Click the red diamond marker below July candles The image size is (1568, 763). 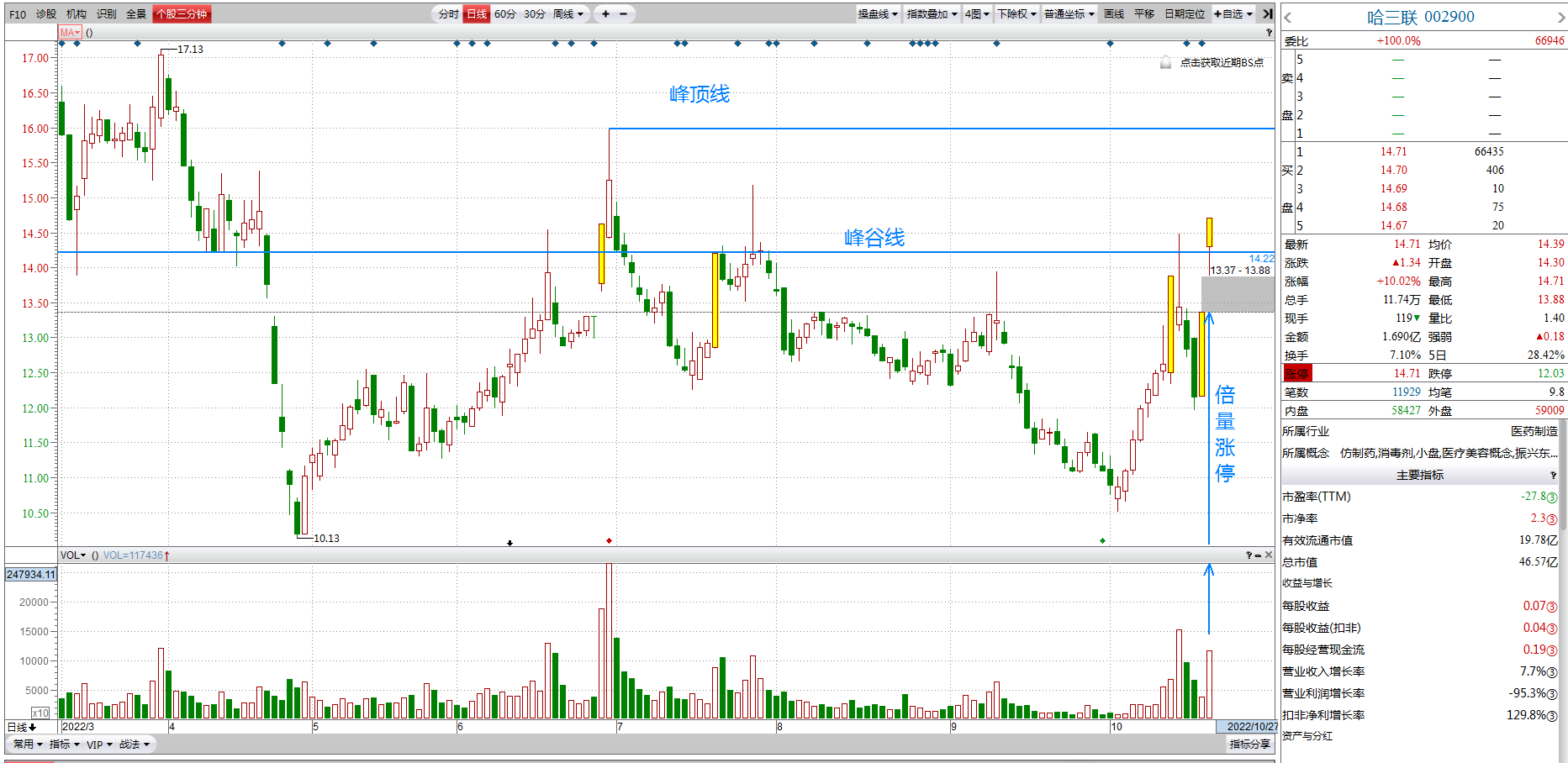pos(609,540)
